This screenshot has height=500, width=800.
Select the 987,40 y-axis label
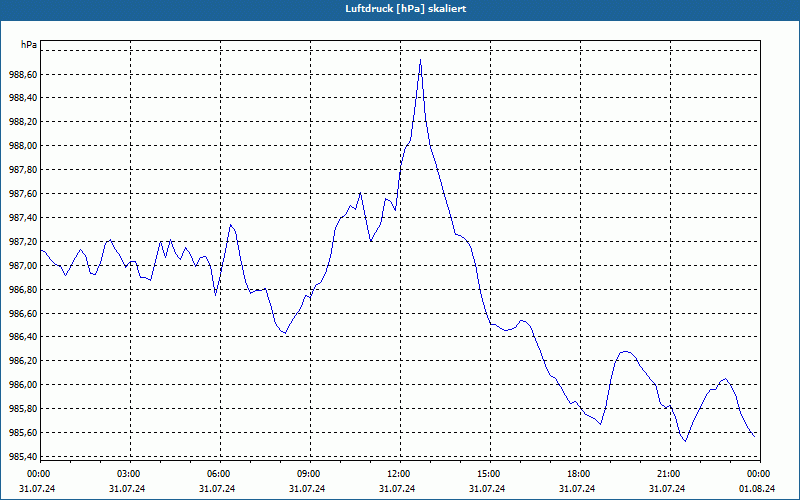pyautogui.click(x=23, y=218)
